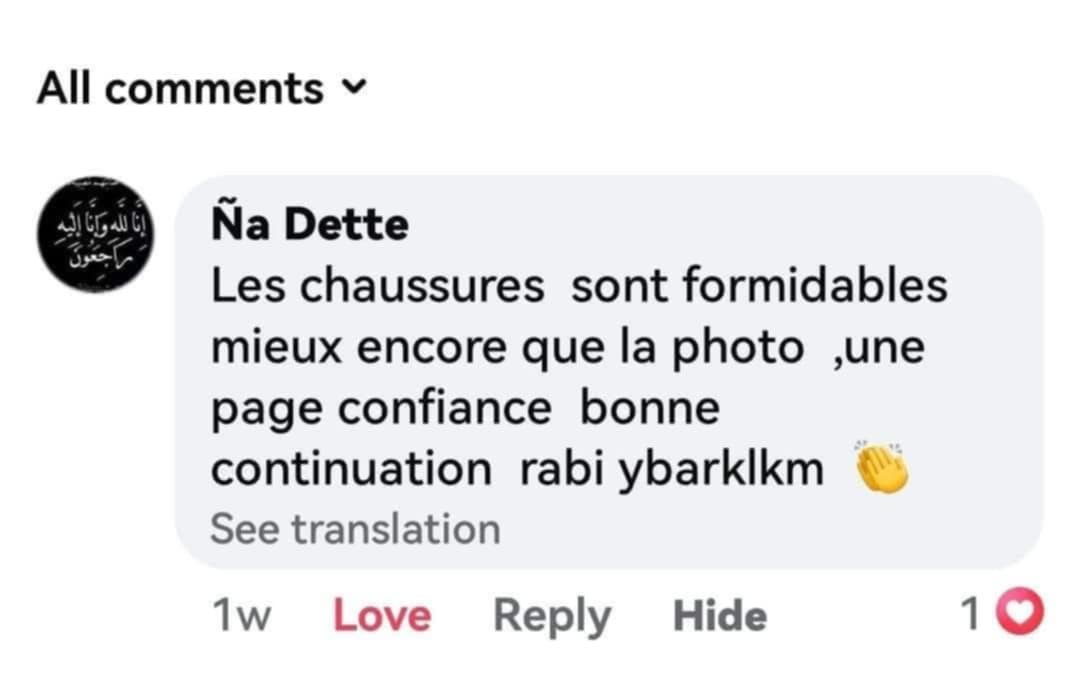Viewport: 1080px width, 676px height.
Task: Click the first comment line about chaussures
Action: pyautogui.click(x=578, y=286)
